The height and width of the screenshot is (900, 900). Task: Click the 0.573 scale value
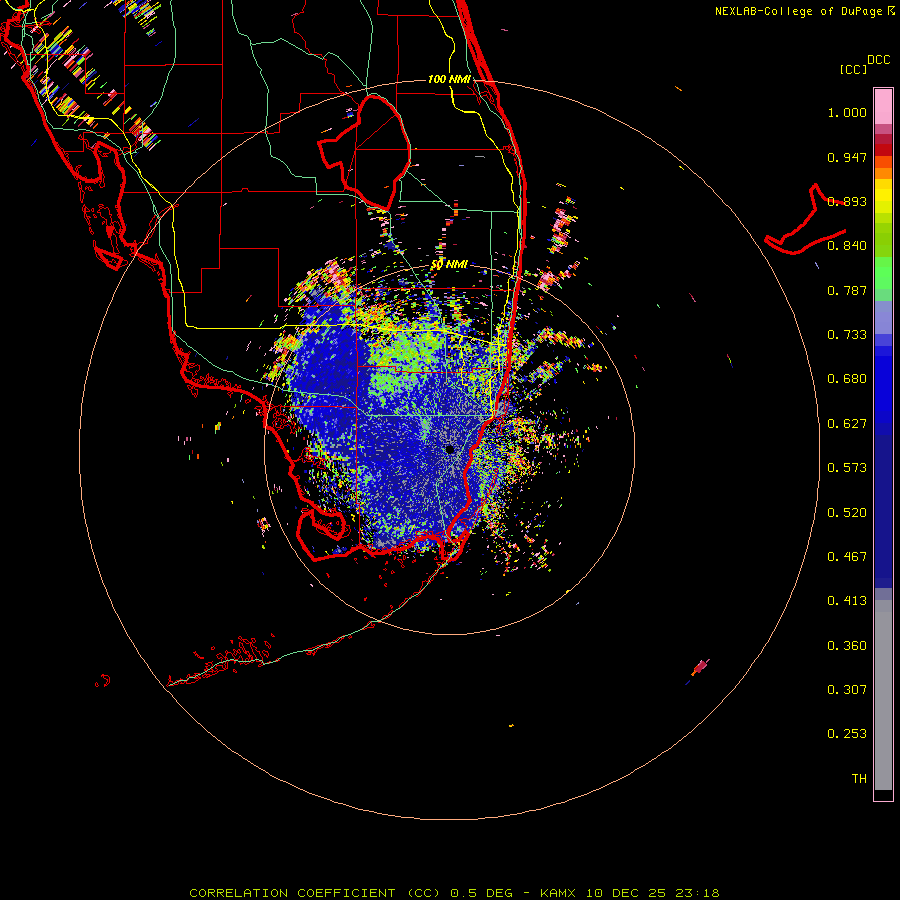click(847, 468)
